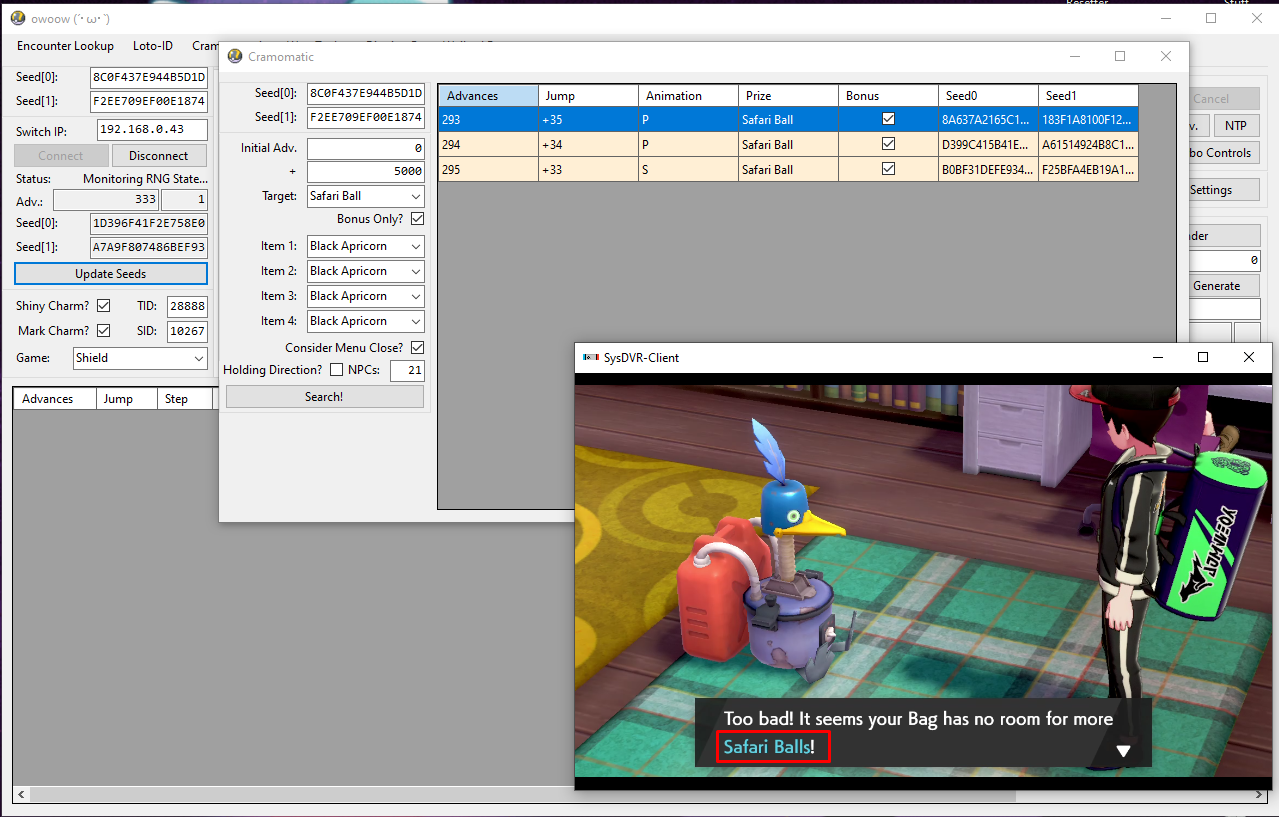The image size is (1279, 817).
Task: Select the row with advance 294
Action: coord(788,144)
